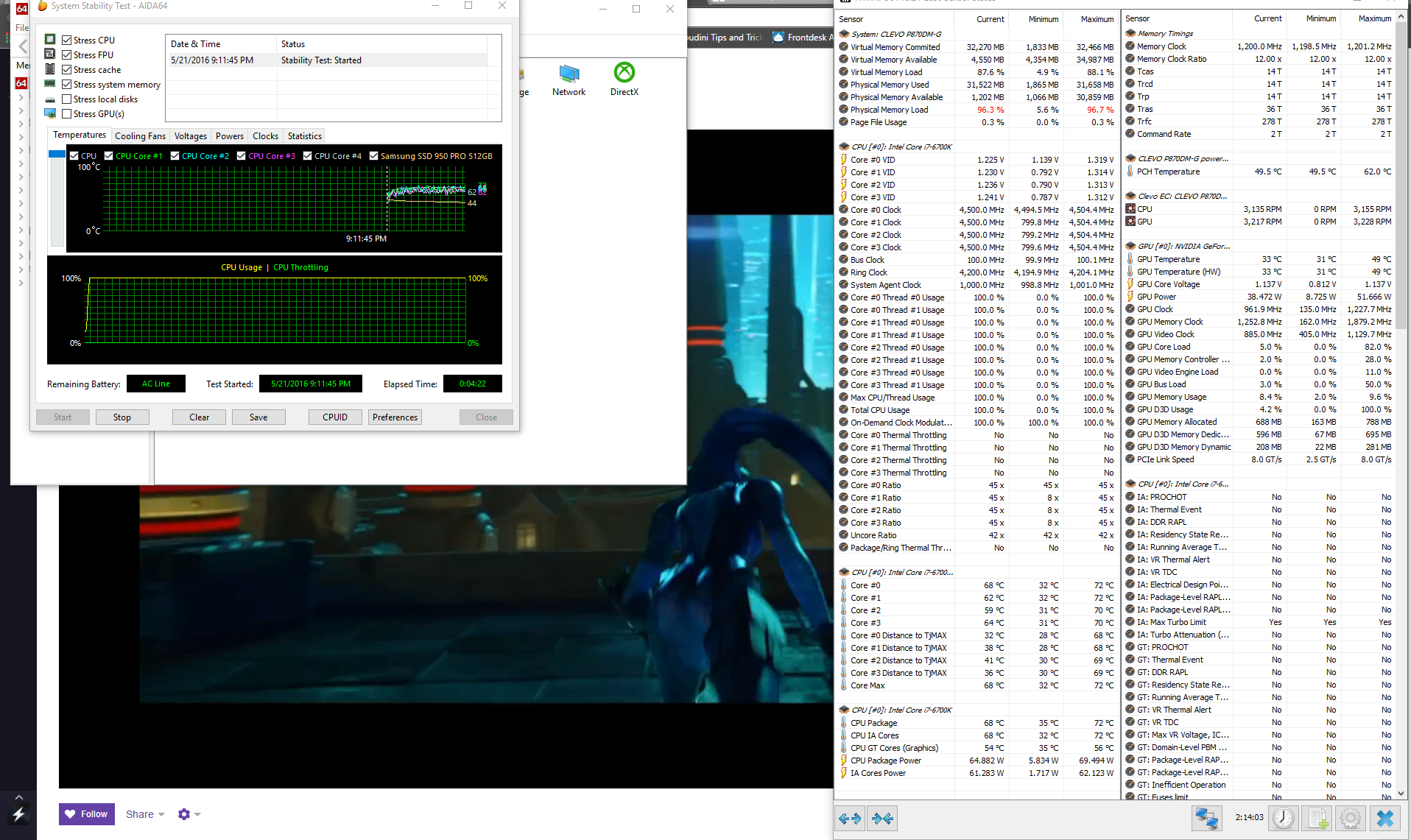Select the PCIe Link Speed row
Viewport: 1411px width, 840px height.
tap(1259, 459)
